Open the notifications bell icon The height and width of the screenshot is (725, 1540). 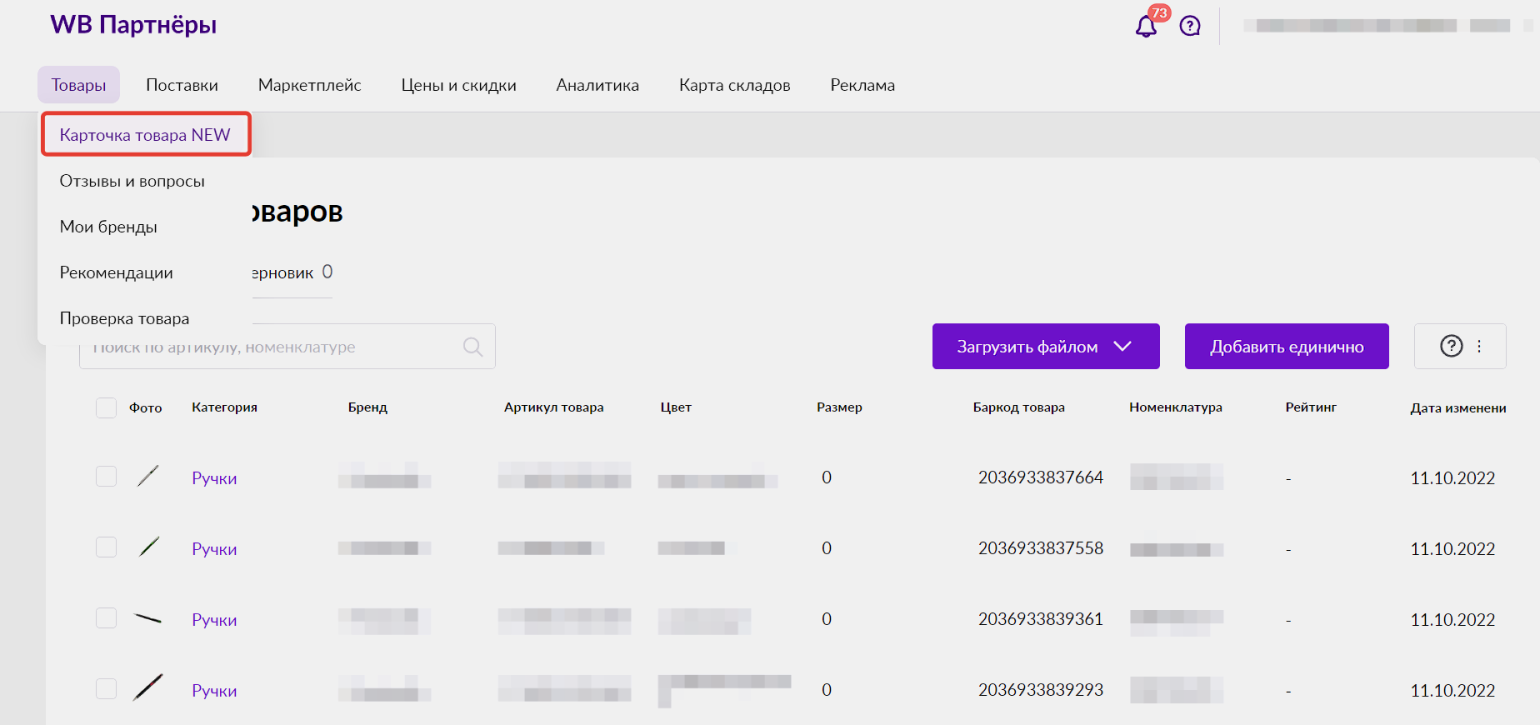pos(1146,27)
